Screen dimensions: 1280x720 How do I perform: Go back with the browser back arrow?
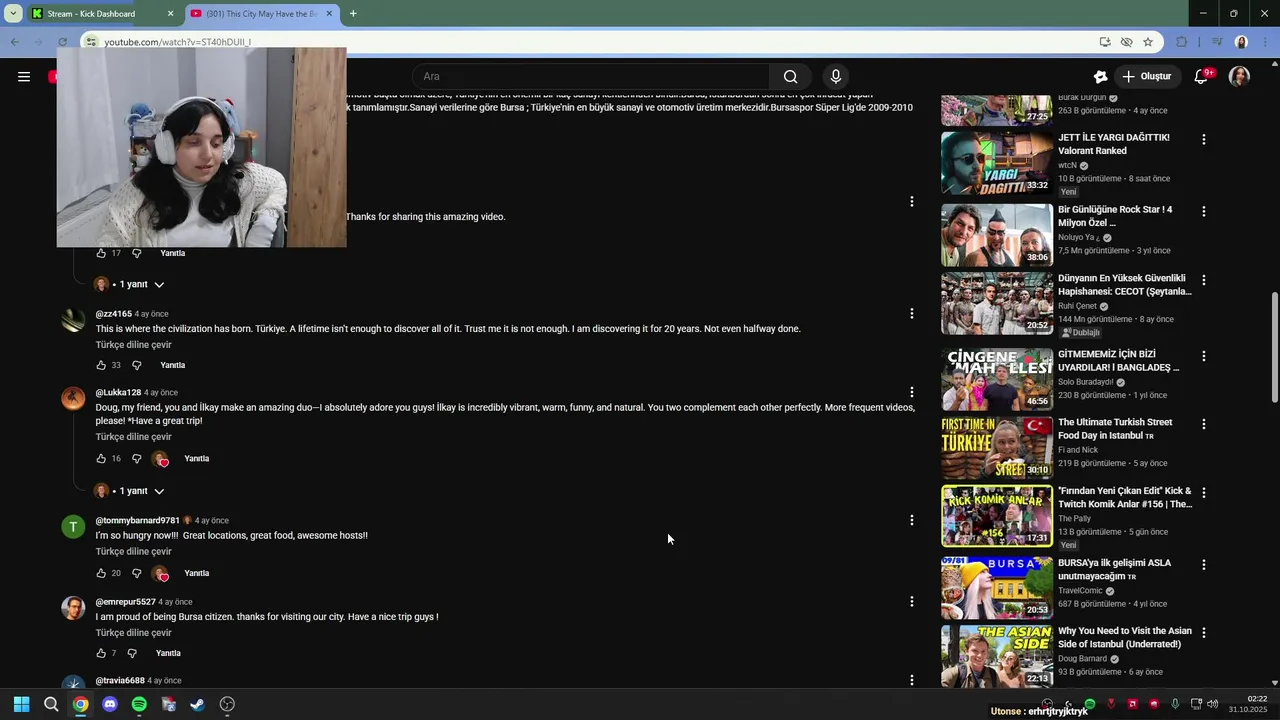(x=15, y=42)
